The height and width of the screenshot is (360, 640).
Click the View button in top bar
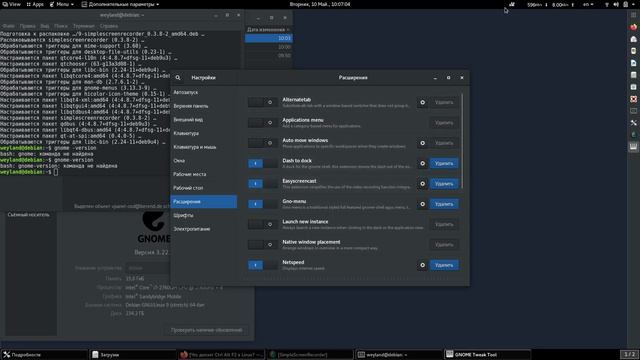tap(11, 4)
